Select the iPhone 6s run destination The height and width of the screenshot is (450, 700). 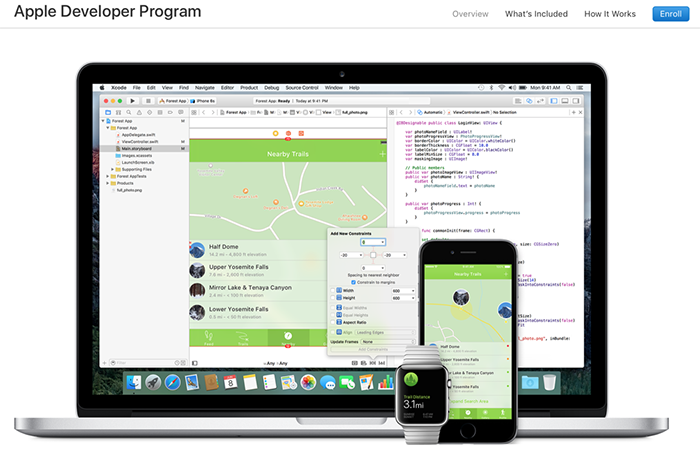(203, 101)
